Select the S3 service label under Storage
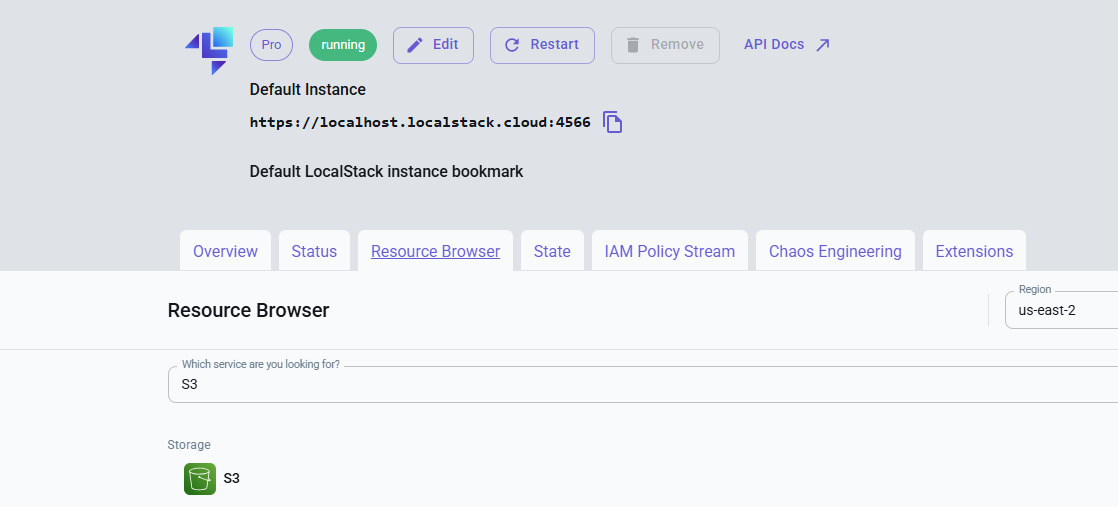Viewport: 1118px width, 507px height. [232, 478]
